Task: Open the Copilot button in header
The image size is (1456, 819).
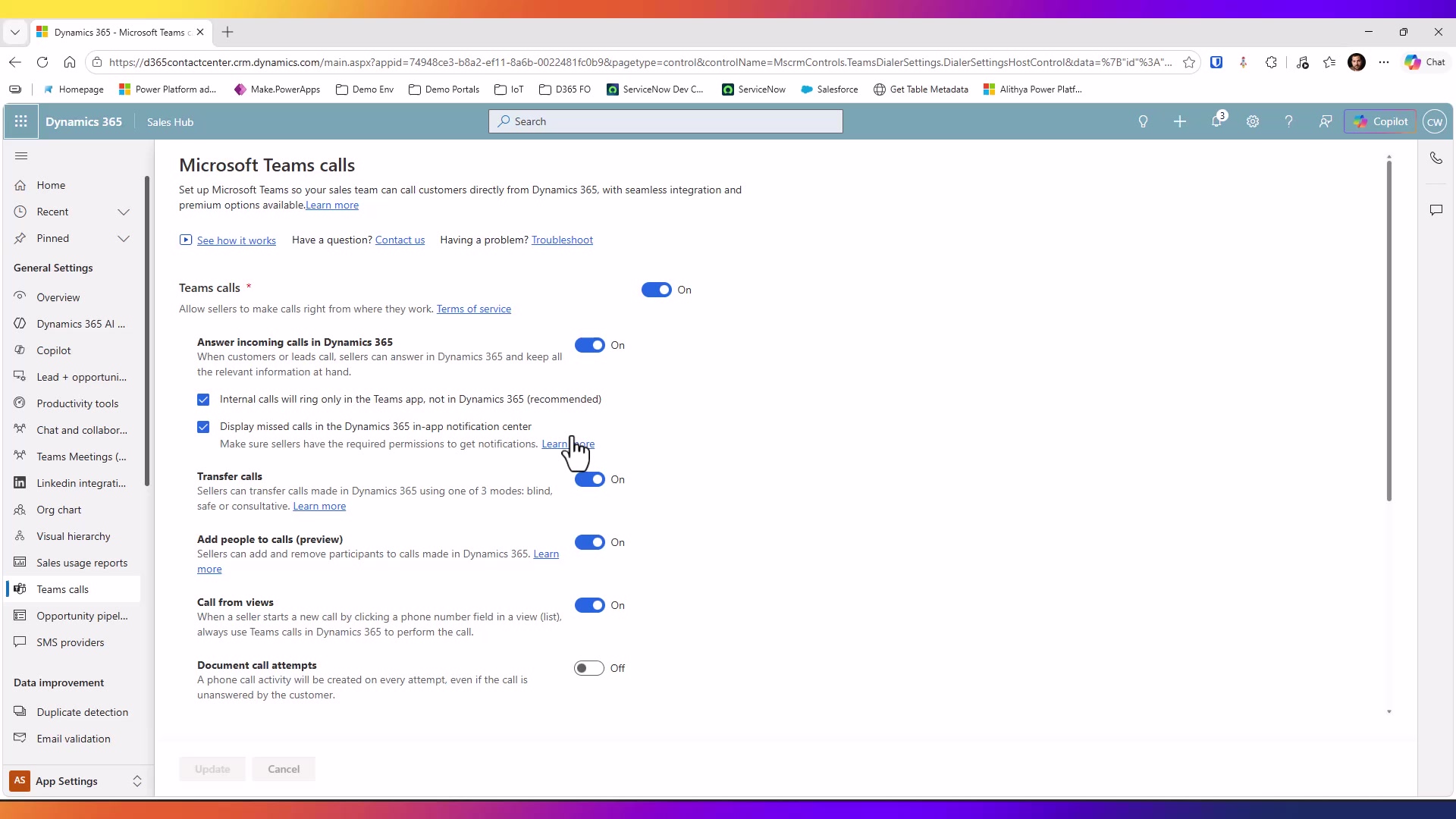Action: pyautogui.click(x=1380, y=121)
